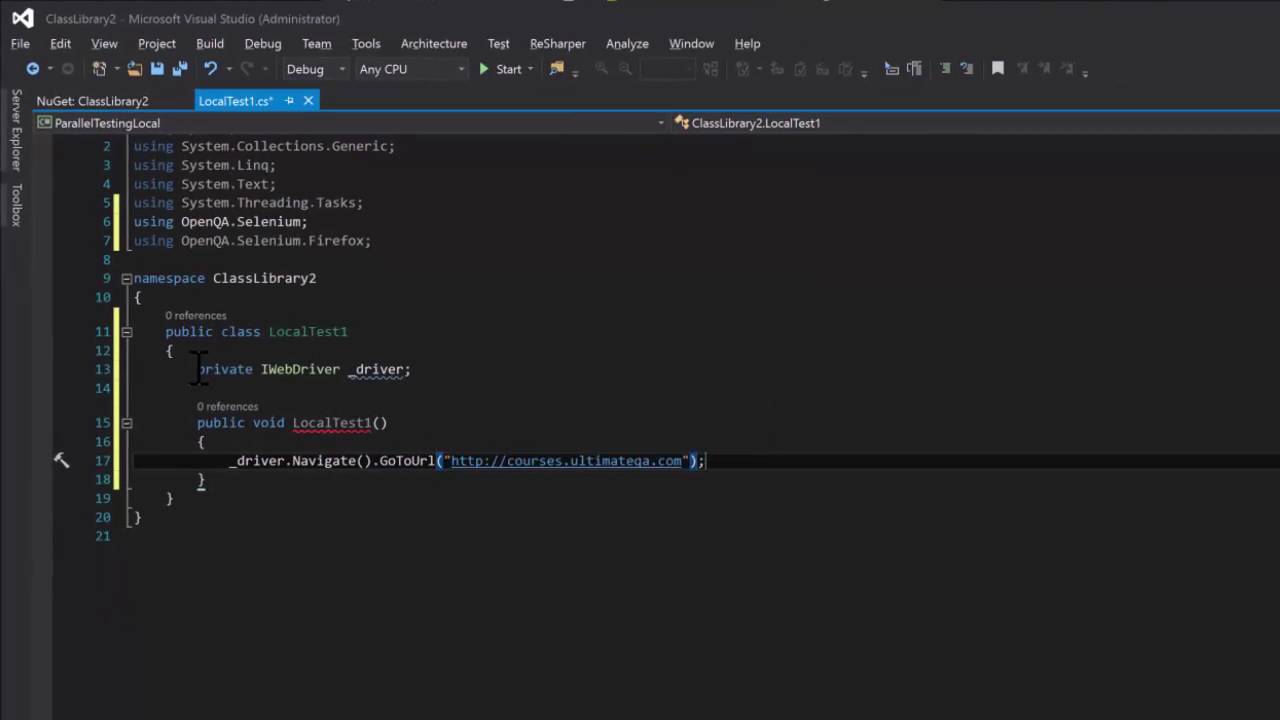Click the screwdriver quick actions icon

point(61,460)
